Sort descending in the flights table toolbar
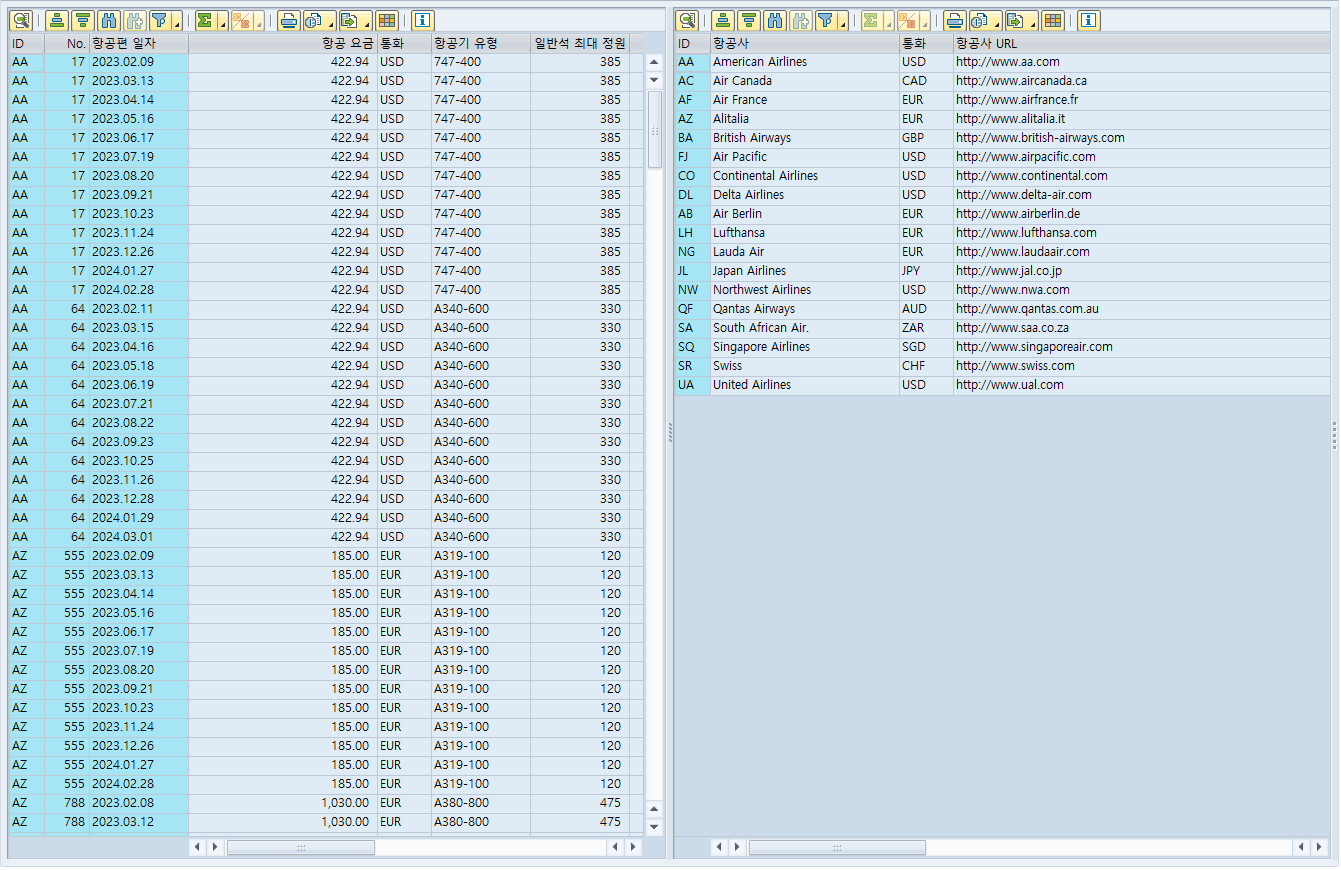Image resolution: width=1341 pixels, height=870 pixels. coord(83,20)
